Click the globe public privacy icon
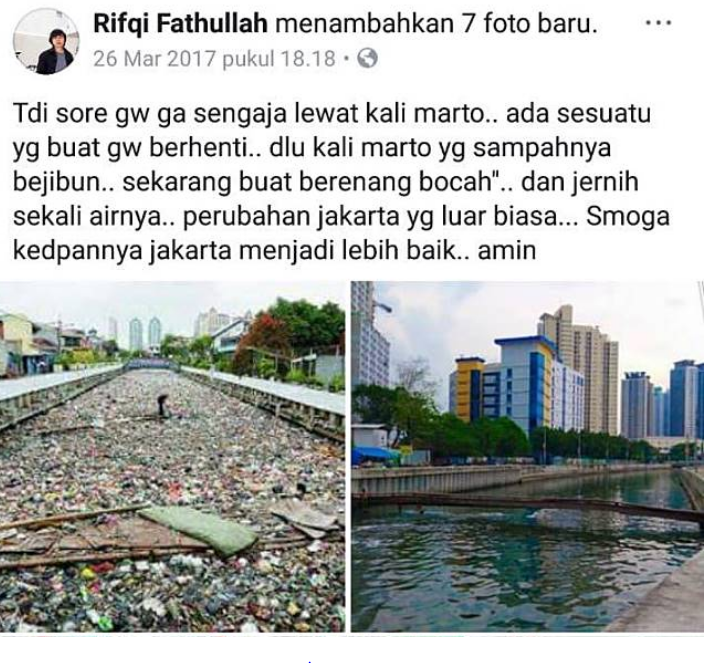 (x=367, y=58)
